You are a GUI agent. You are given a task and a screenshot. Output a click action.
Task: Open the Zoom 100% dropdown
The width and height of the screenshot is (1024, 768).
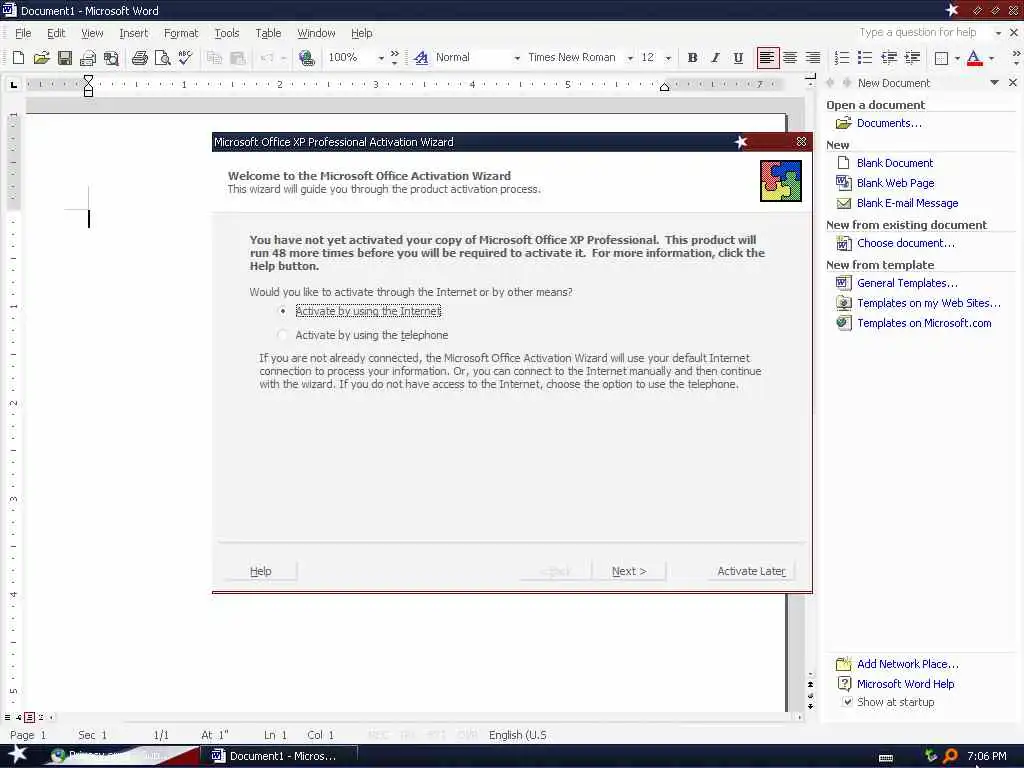[381, 58]
